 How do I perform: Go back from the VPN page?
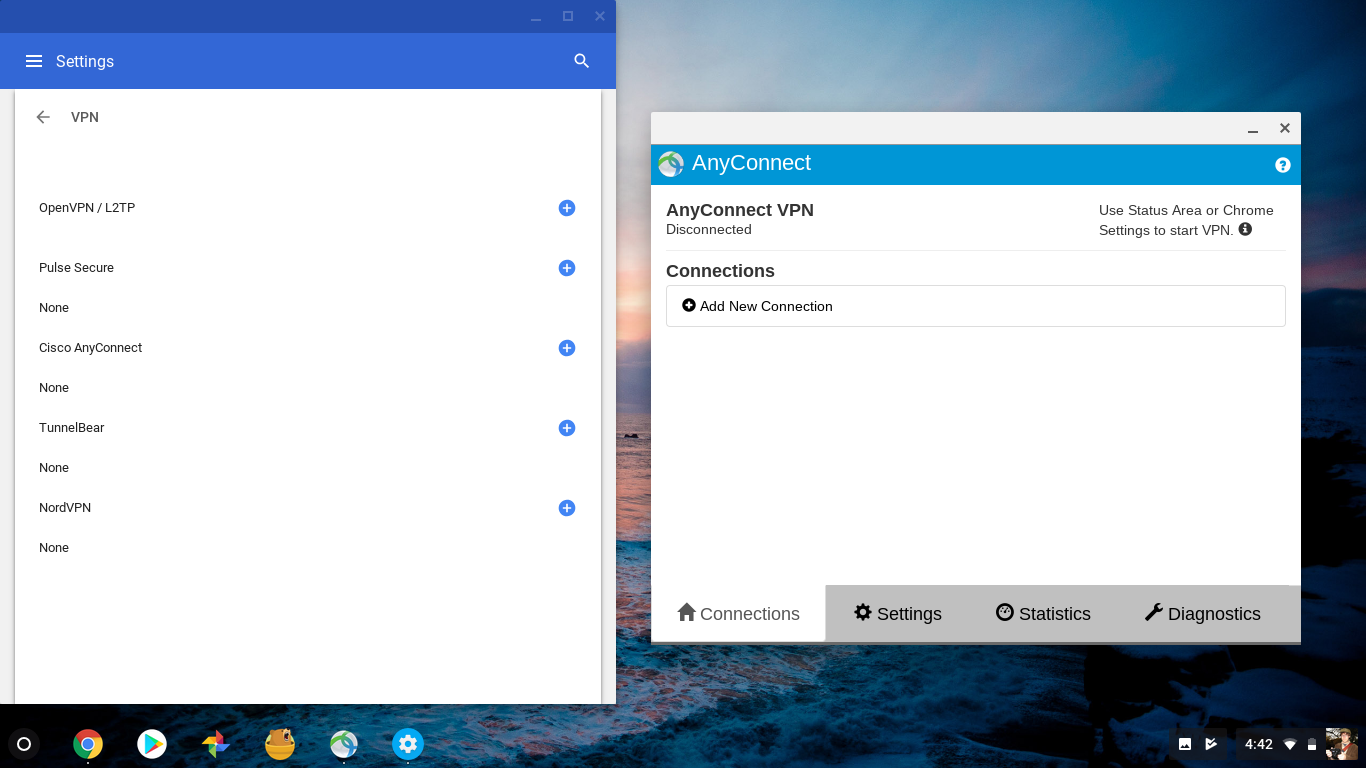tap(43, 117)
